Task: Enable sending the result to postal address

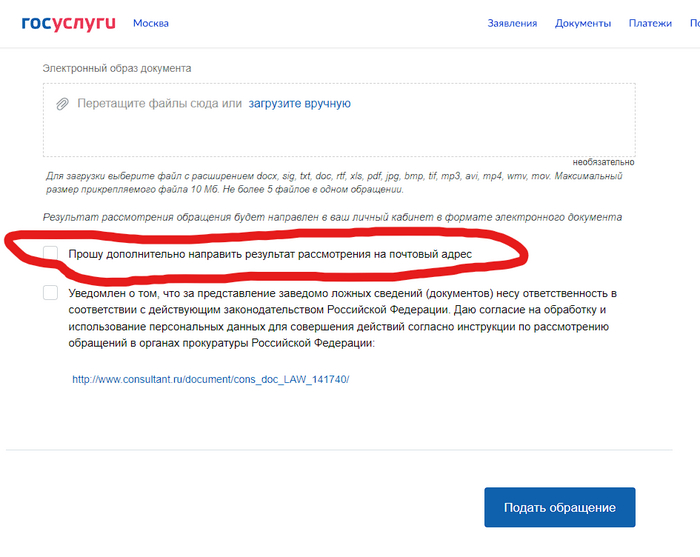Action: pyautogui.click(x=50, y=253)
